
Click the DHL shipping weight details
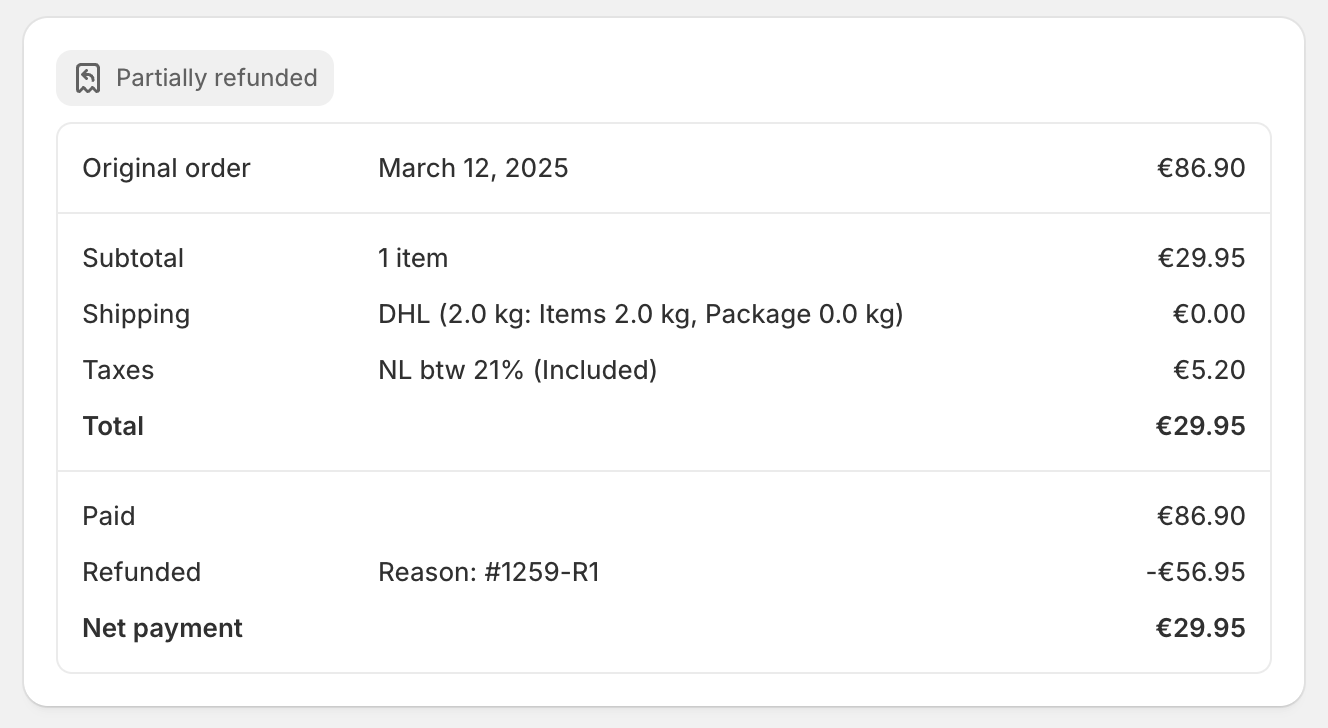click(x=640, y=314)
